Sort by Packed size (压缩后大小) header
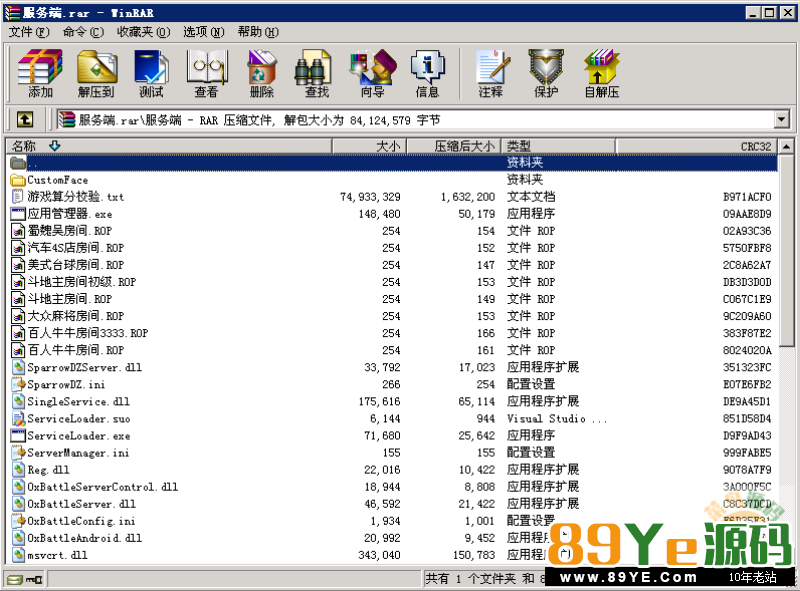Image resolution: width=800 pixels, height=591 pixels. 454,146
